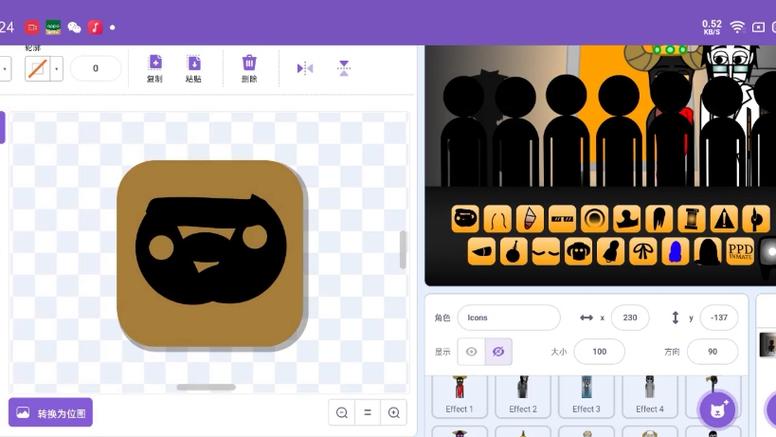Click the delete (删除) trash icon
This screenshot has width=776, height=437.
tap(249, 68)
